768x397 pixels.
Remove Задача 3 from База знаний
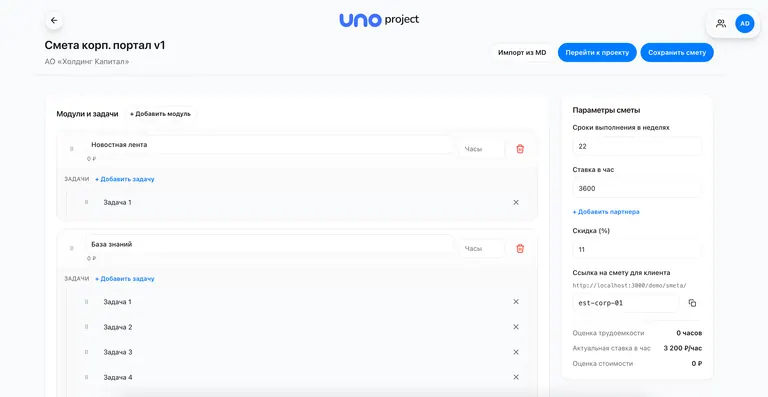516,352
